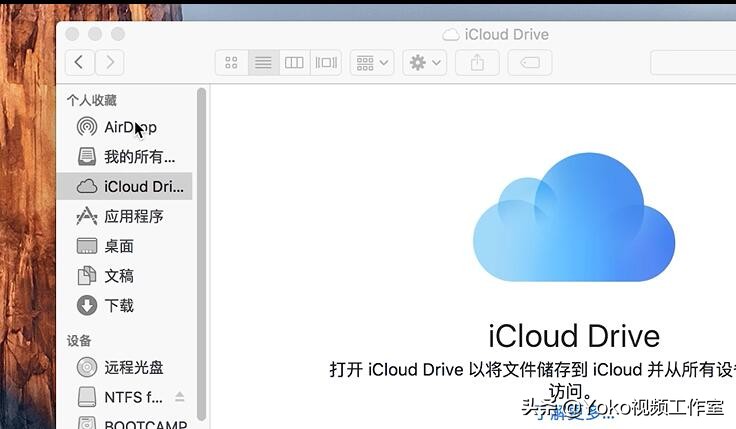736x429 pixels.
Task: Click the Applications 'A' icon
Action: coord(87,216)
